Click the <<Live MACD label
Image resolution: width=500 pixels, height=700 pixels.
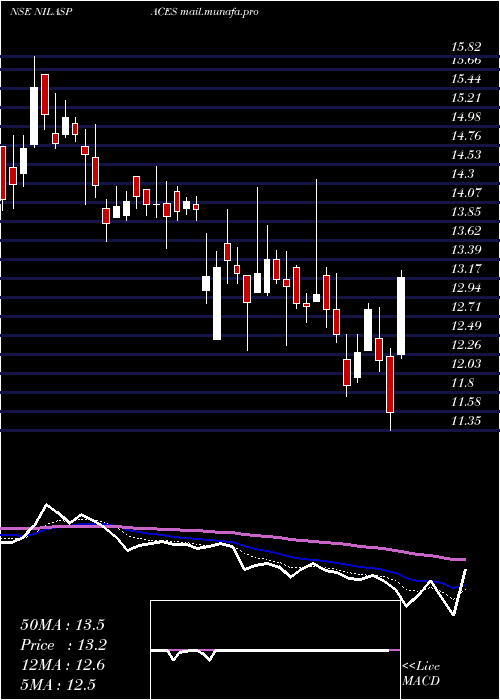pos(421,674)
